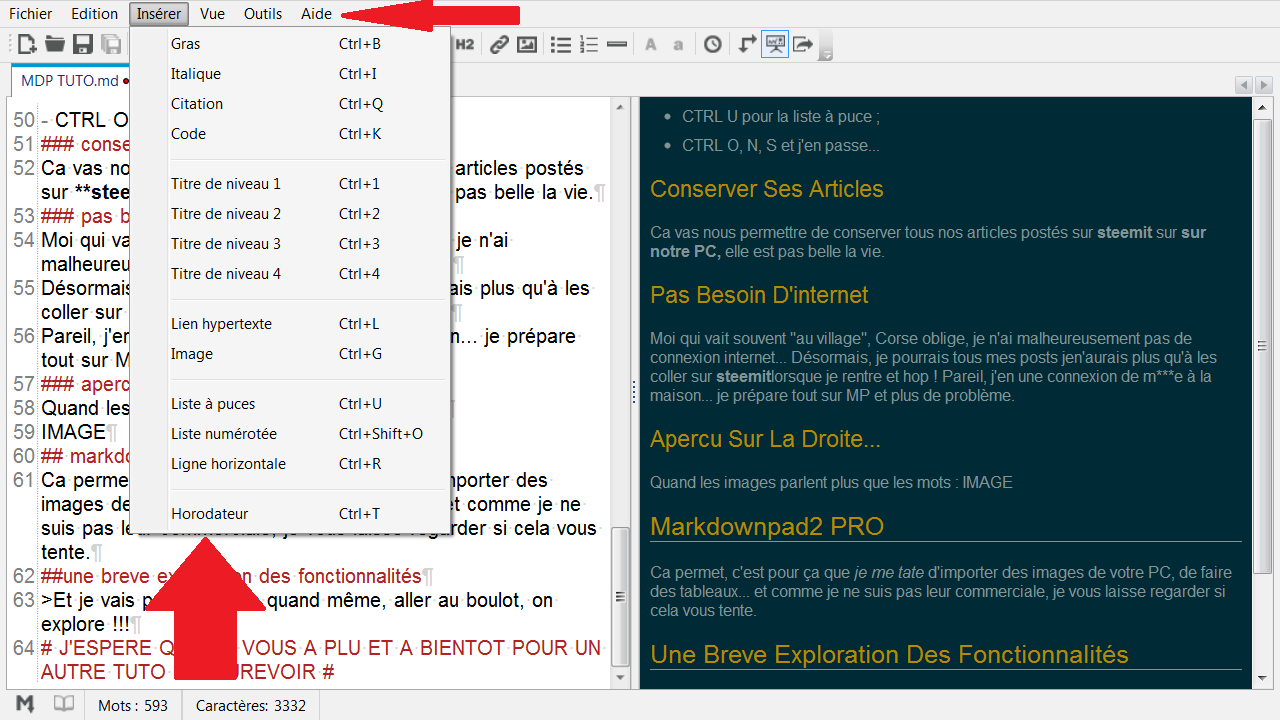
Task: Open a file using the folder icon
Action: [x=55, y=44]
